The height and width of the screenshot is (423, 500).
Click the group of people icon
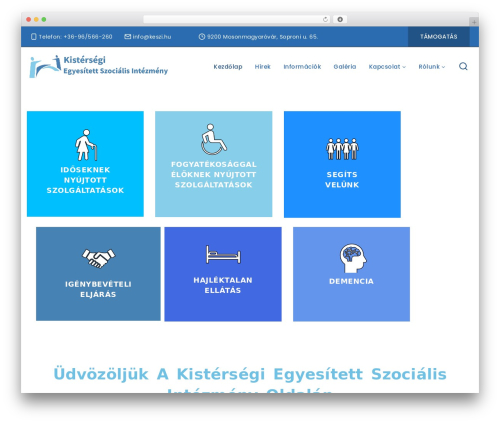pos(342,149)
